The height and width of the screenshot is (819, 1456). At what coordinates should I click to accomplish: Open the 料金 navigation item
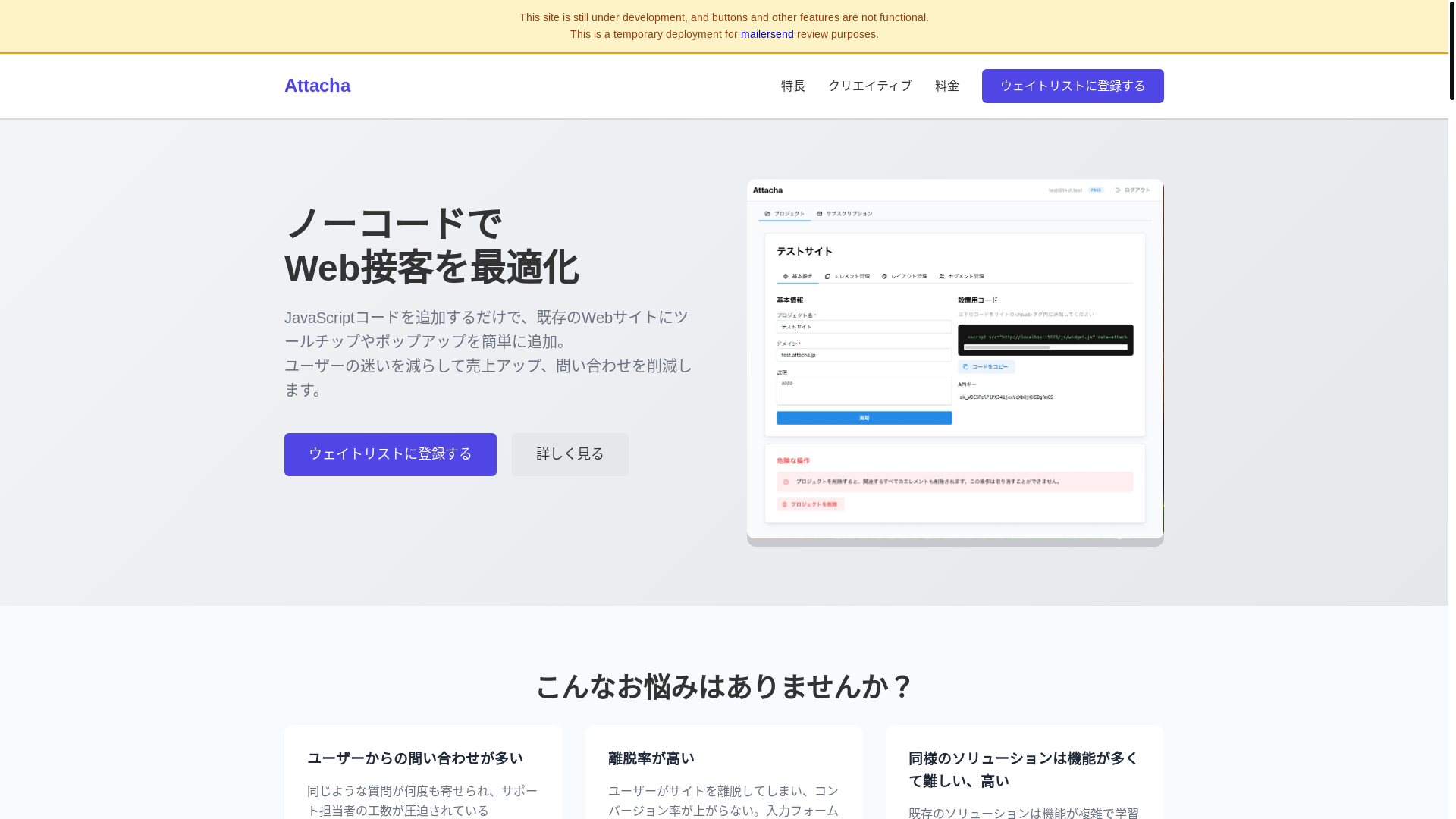[x=947, y=86]
